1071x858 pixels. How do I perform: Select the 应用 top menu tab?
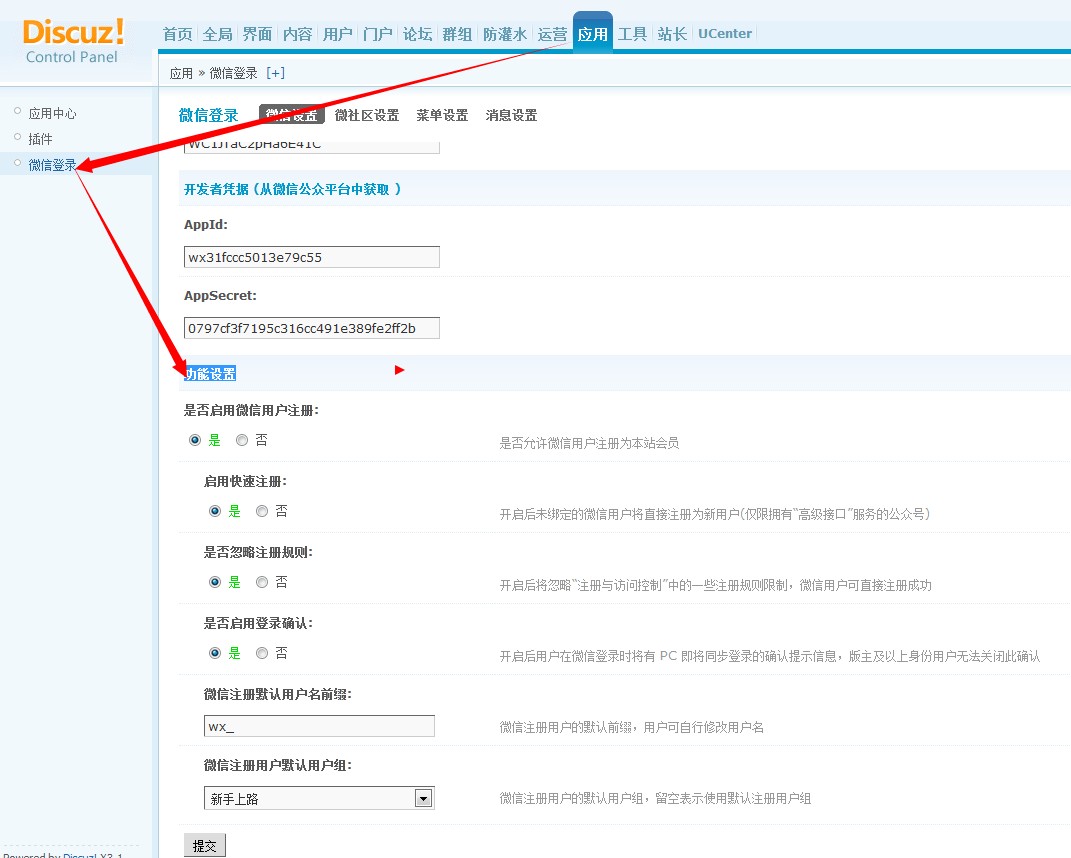[592, 33]
